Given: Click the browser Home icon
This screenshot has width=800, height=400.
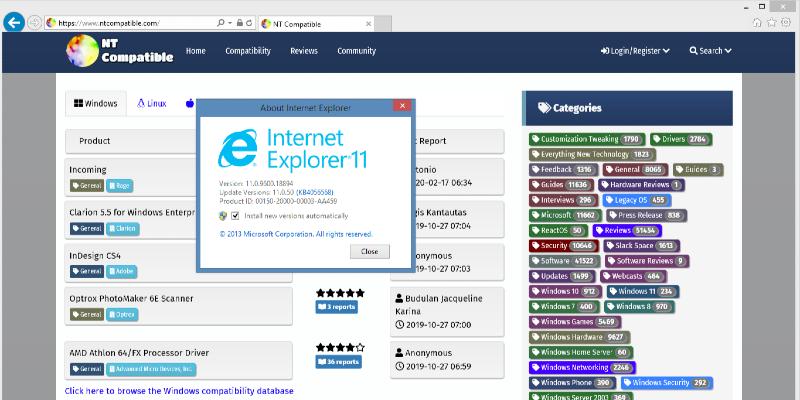Looking at the screenshot, I should pyautogui.click(x=757, y=22).
